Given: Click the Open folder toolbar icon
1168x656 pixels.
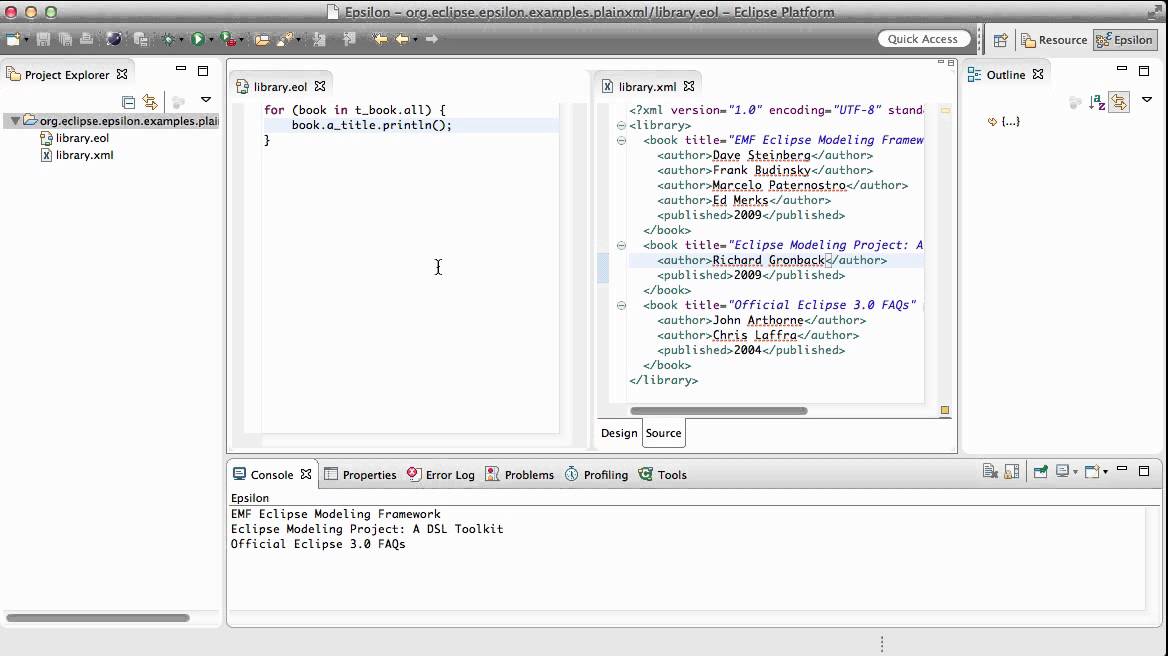Looking at the screenshot, I should tap(261, 39).
